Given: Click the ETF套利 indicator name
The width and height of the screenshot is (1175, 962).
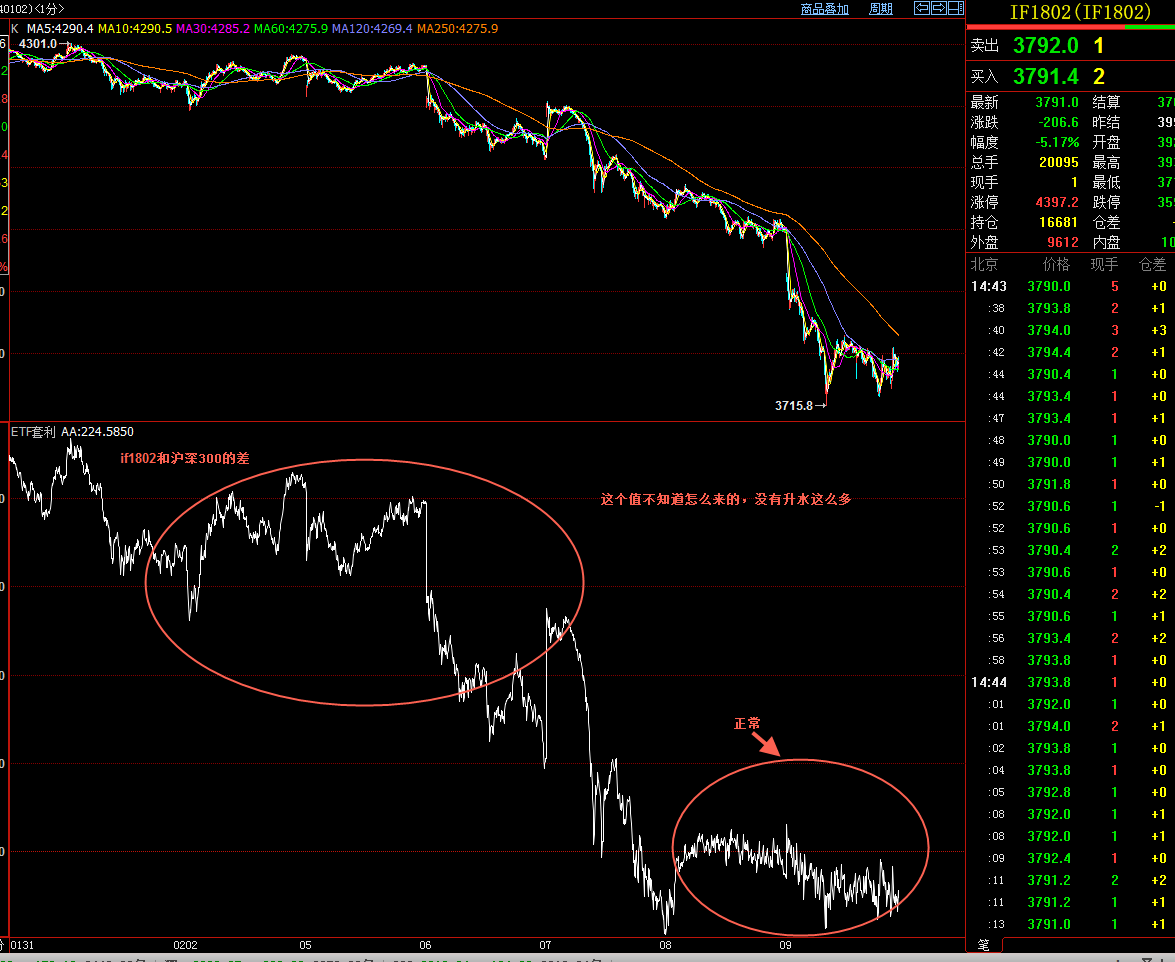Looking at the screenshot, I should [x=33, y=432].
